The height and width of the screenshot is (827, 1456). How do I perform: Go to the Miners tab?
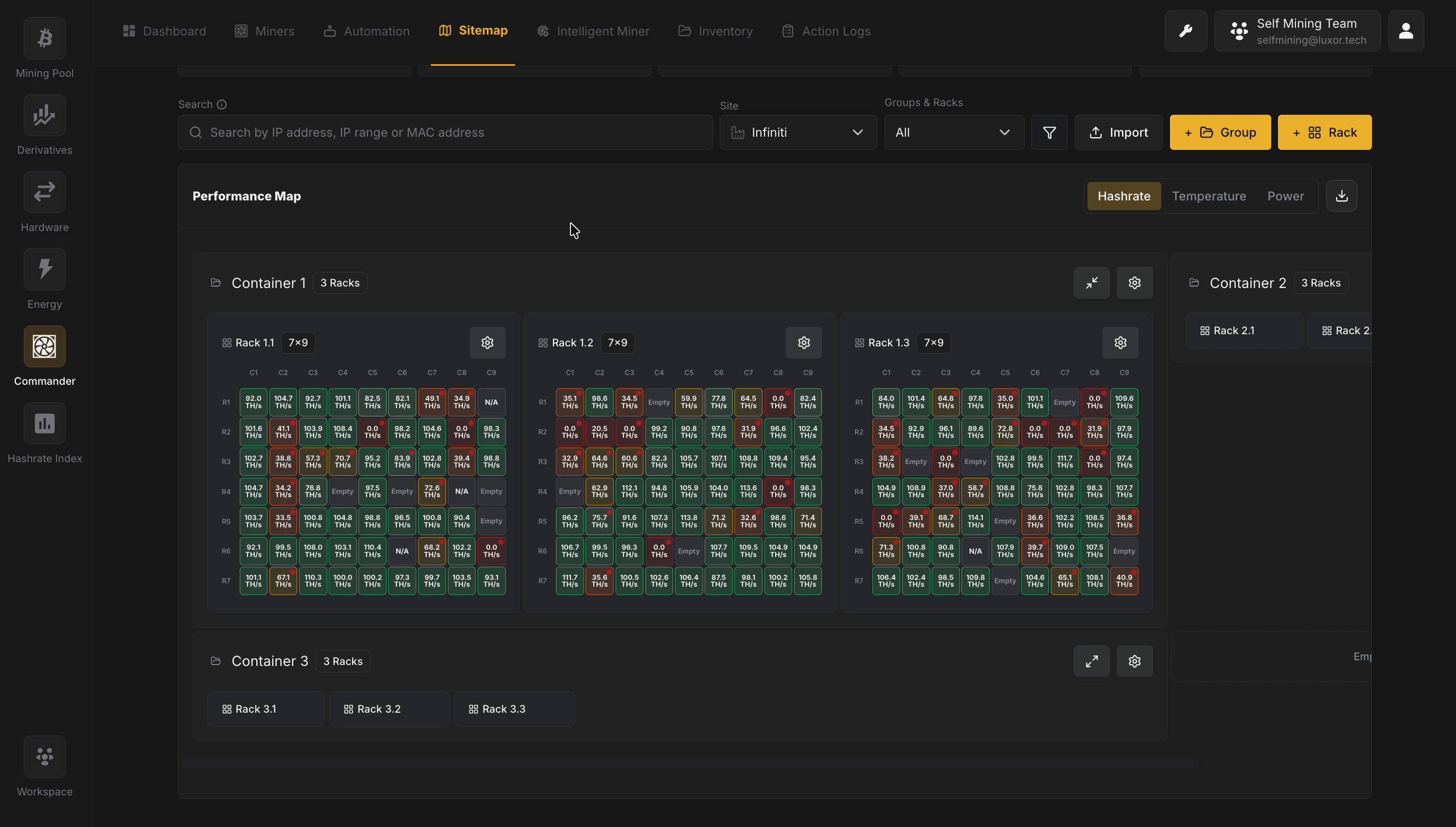265,31
